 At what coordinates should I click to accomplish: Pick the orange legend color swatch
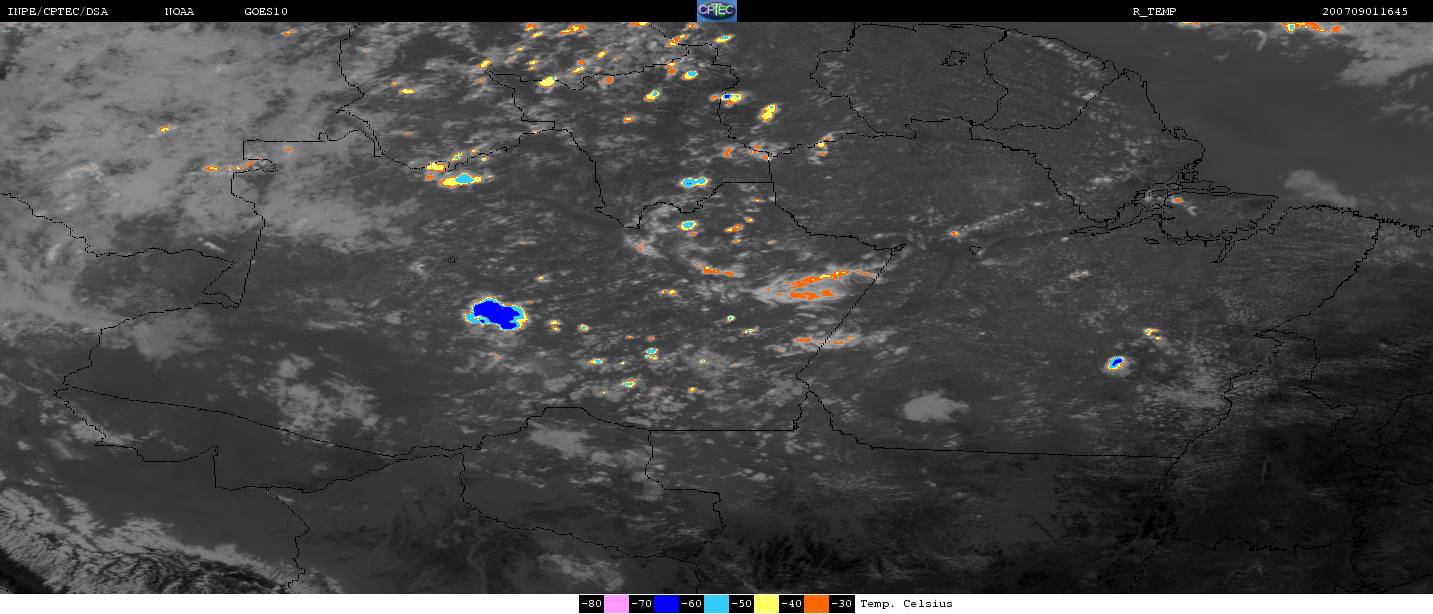(x=817, y=604)
